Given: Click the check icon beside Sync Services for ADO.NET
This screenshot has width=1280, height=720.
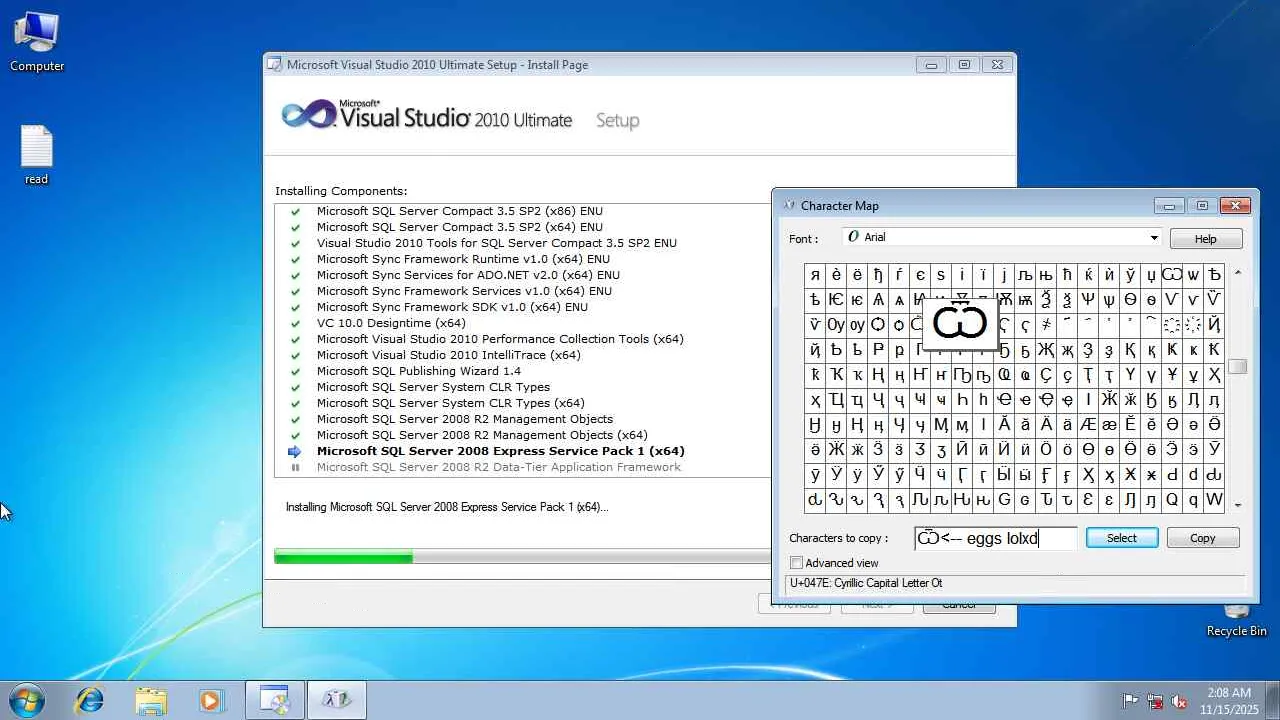Looking at the screenshot, I should [x=295, y=276].
